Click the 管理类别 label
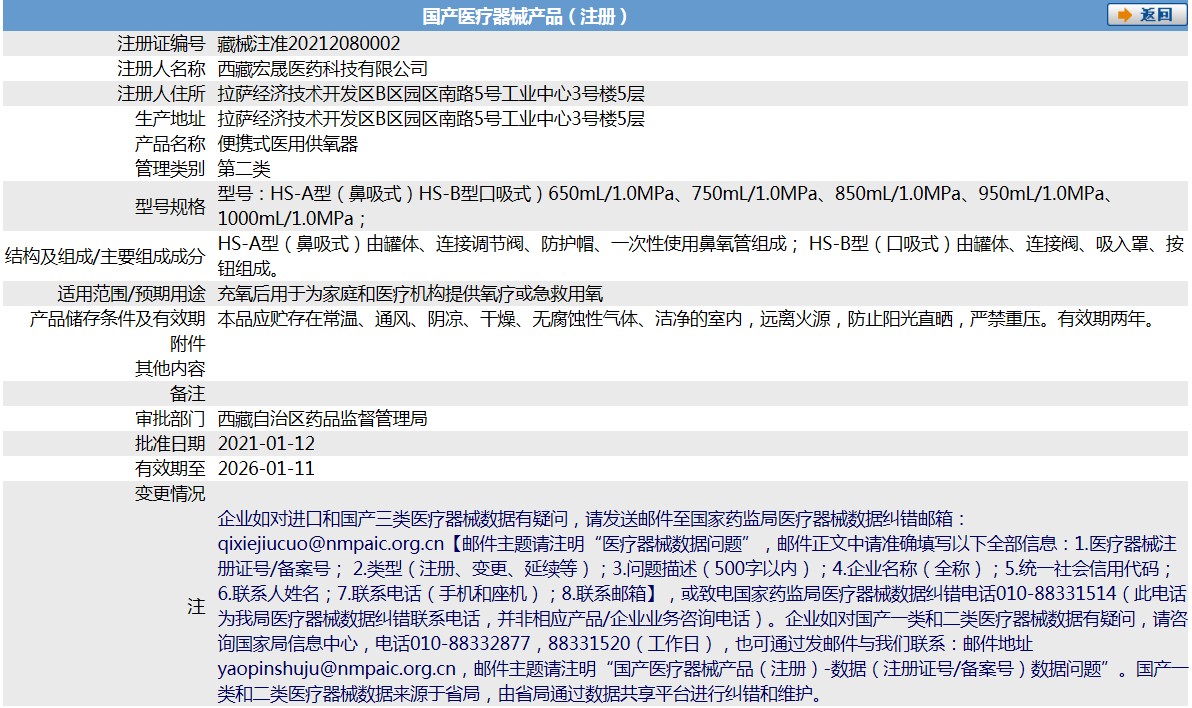Image resolution: width=1192 pixels, height=708 pixels. point(170,170)
